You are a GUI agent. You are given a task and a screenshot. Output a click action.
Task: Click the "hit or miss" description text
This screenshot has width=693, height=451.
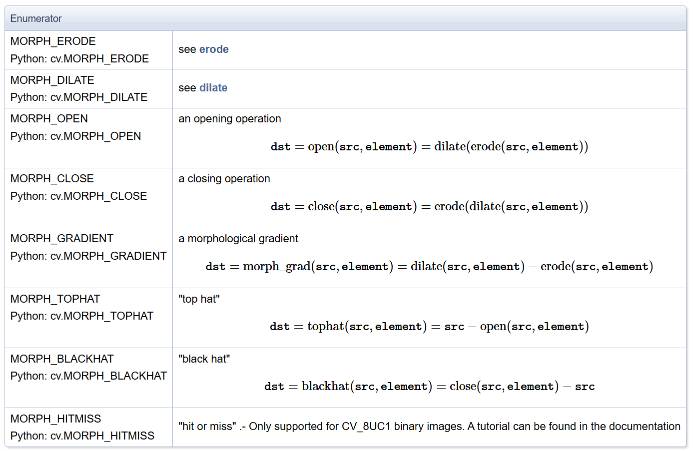click(429, 426)
